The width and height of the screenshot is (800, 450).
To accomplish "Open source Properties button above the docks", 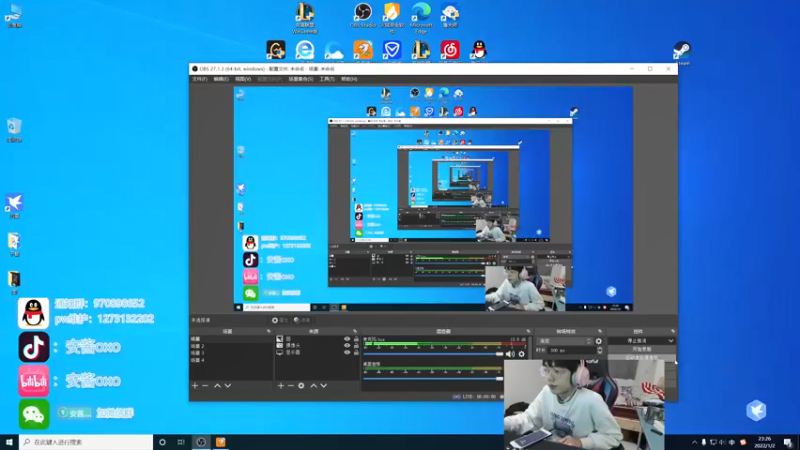I will pos(280,320).
